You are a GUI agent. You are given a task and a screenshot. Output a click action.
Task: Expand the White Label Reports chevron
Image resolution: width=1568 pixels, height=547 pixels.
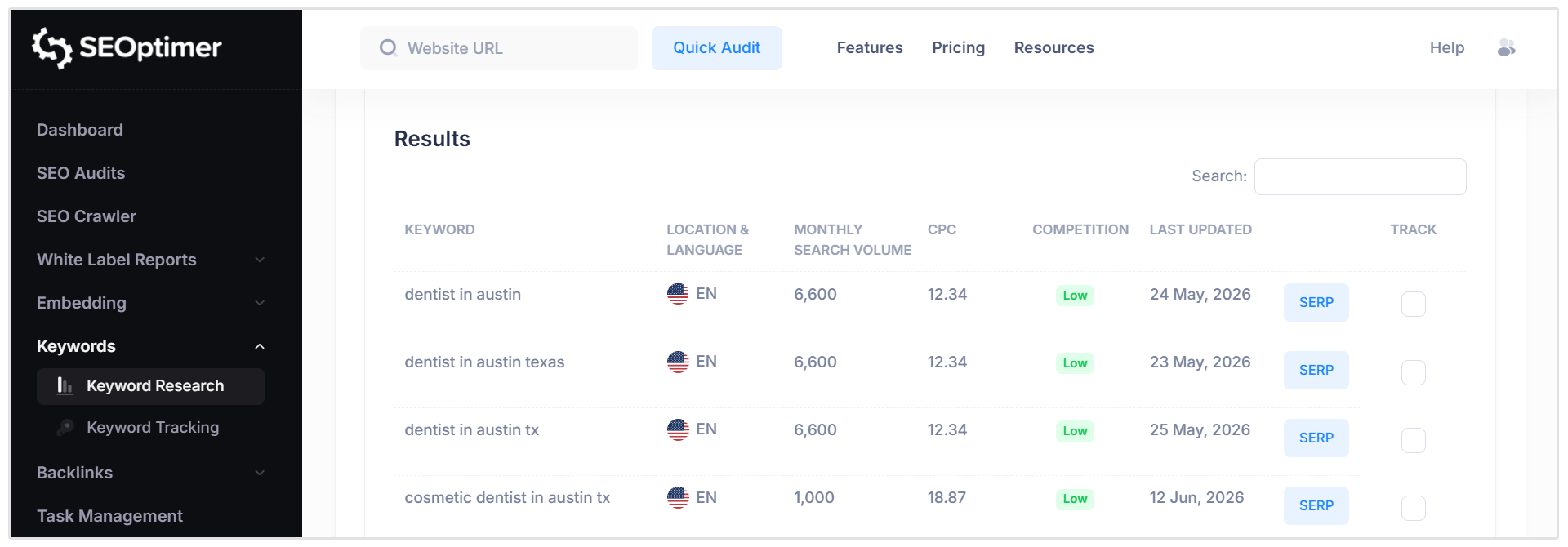pyautogui.click(x=260, y=260)
